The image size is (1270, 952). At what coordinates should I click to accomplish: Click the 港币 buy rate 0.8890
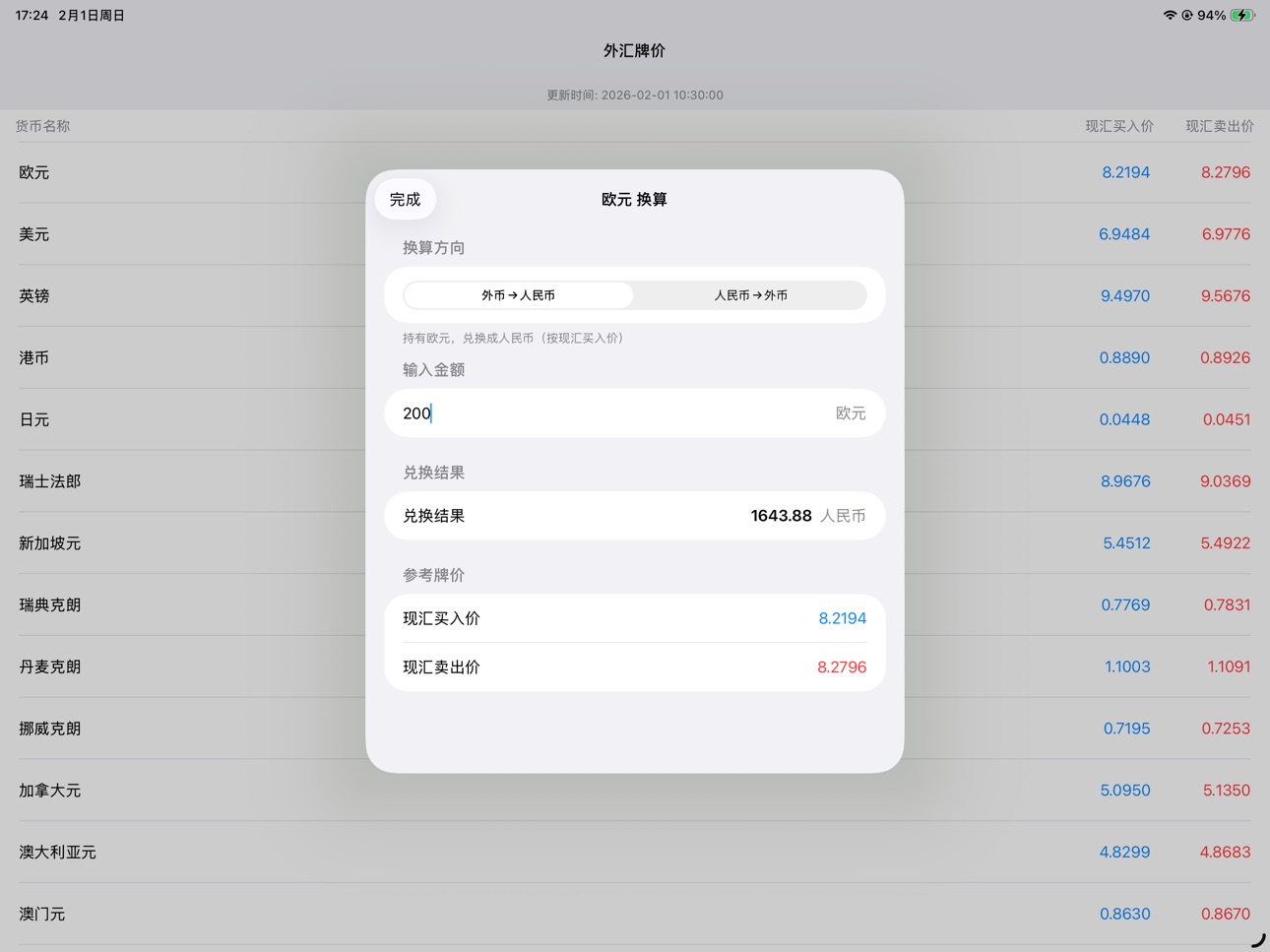pyautogui.click(x=1124, y=358)
